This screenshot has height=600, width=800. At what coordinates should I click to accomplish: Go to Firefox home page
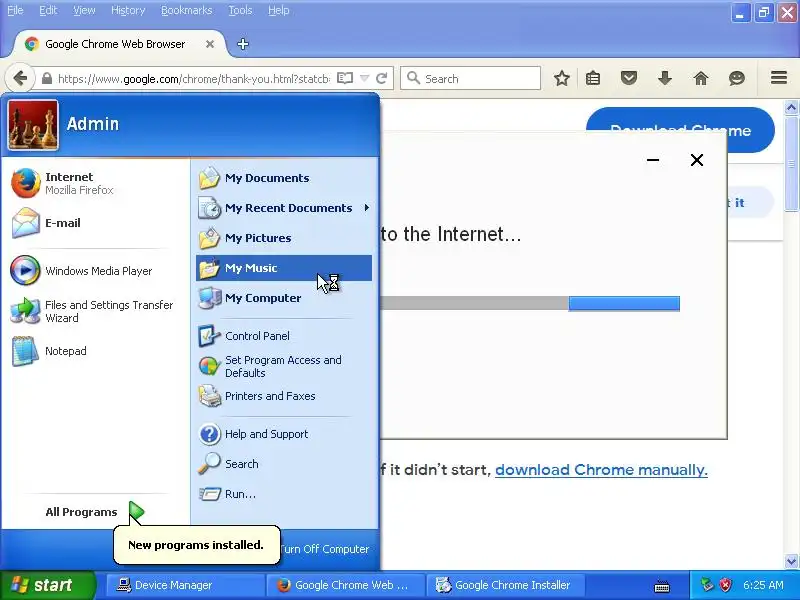[701, 78]
